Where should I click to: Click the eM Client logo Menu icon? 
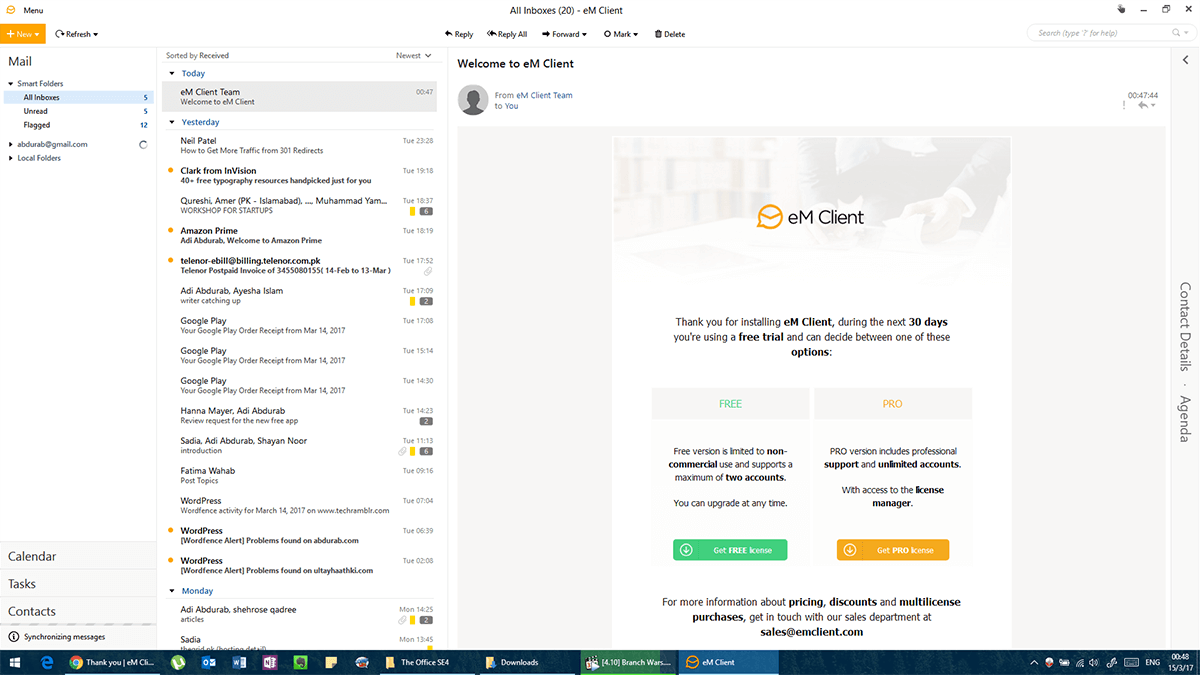click(9, 10)
